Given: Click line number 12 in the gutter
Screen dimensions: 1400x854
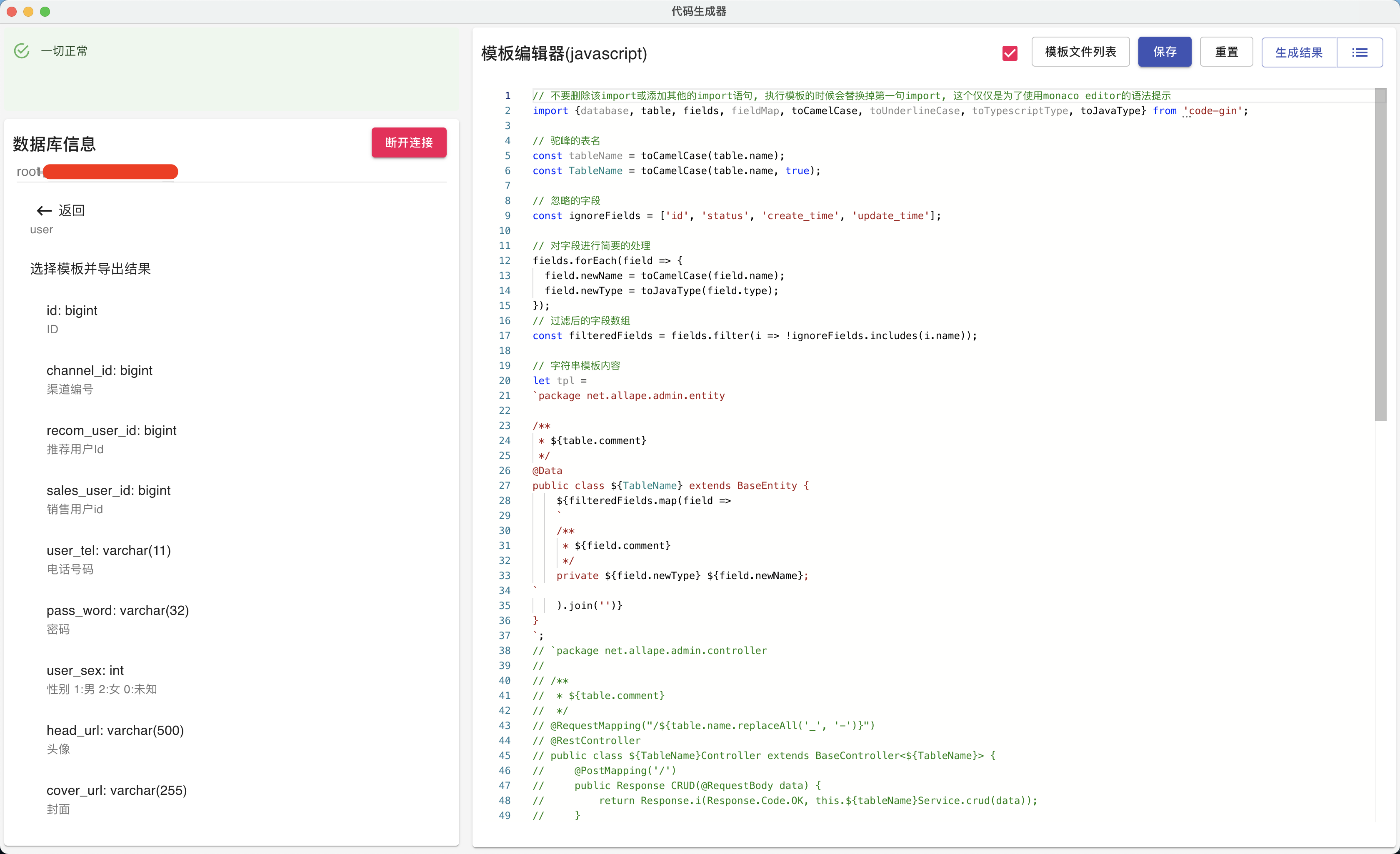Looking at the screenshot, I should point(505,261).
